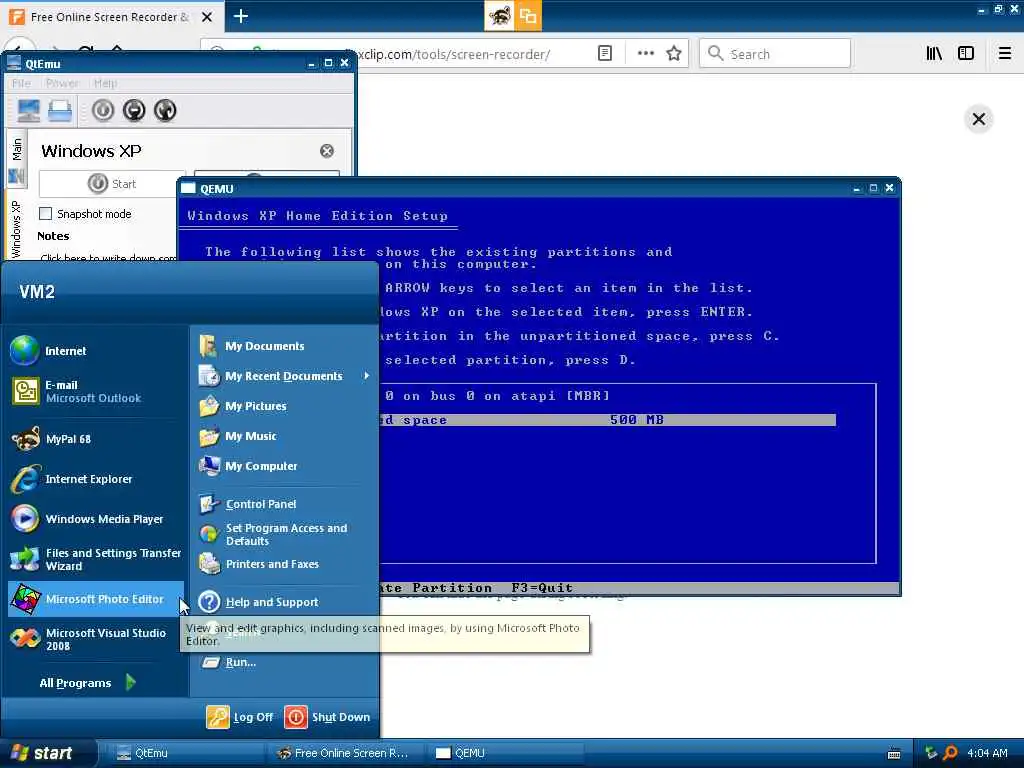Click the Start button in QtEmu Windows XP panel
Screen dimensions: 1024x768
112,184
